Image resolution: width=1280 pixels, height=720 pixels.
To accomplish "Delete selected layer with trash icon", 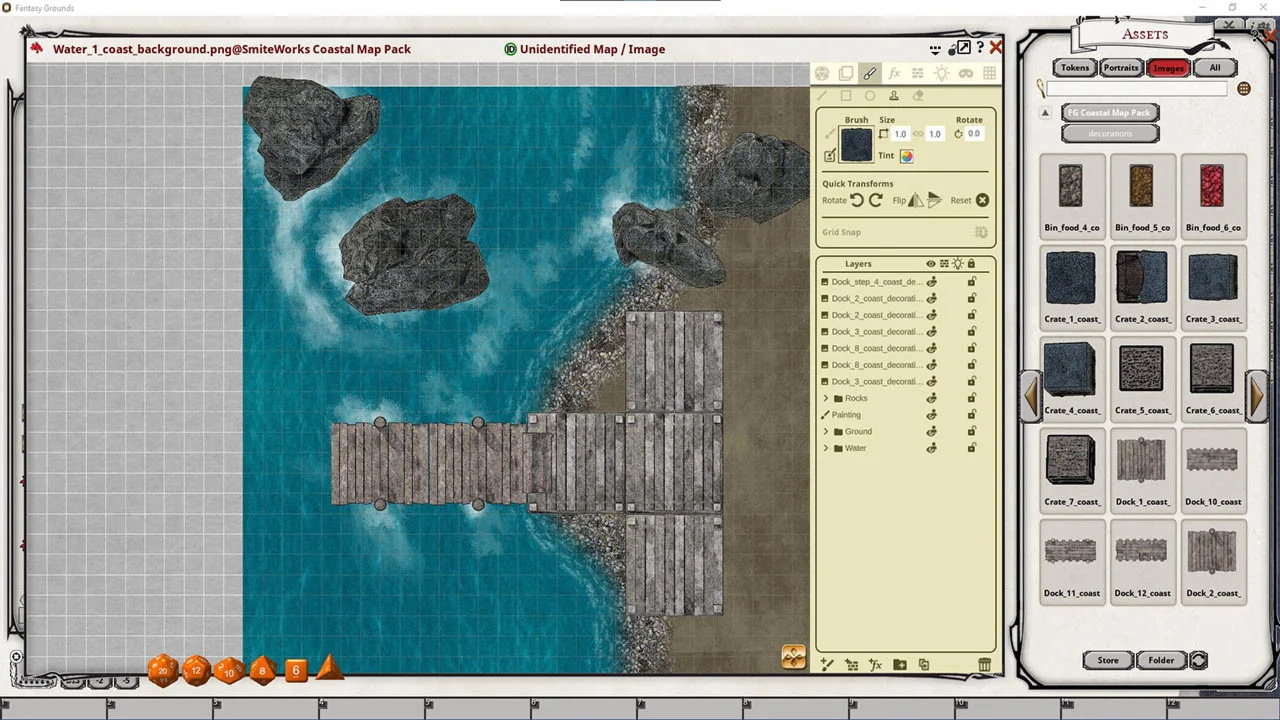I will point(984,665).
